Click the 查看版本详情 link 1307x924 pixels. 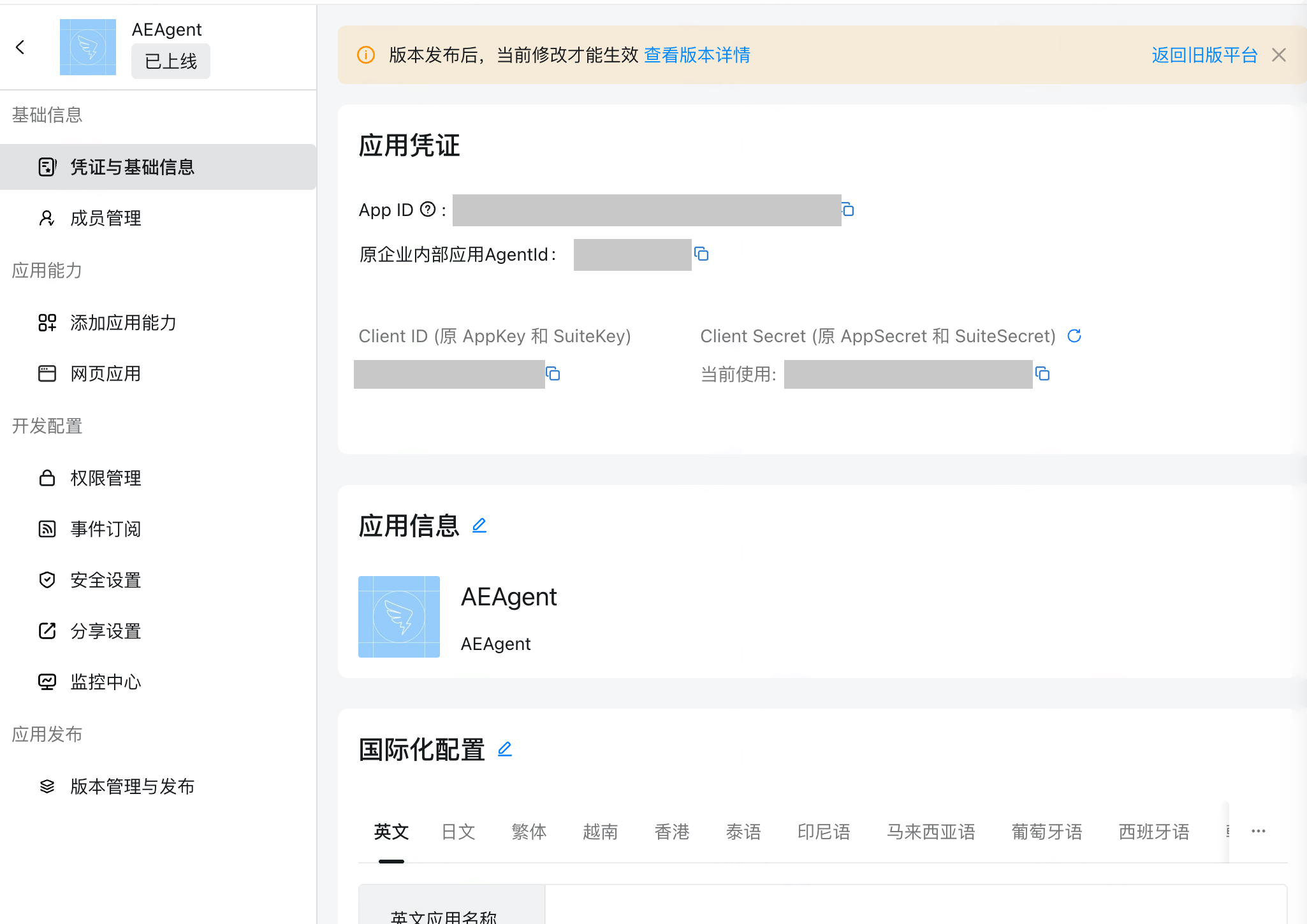click(x=697, y=55)
